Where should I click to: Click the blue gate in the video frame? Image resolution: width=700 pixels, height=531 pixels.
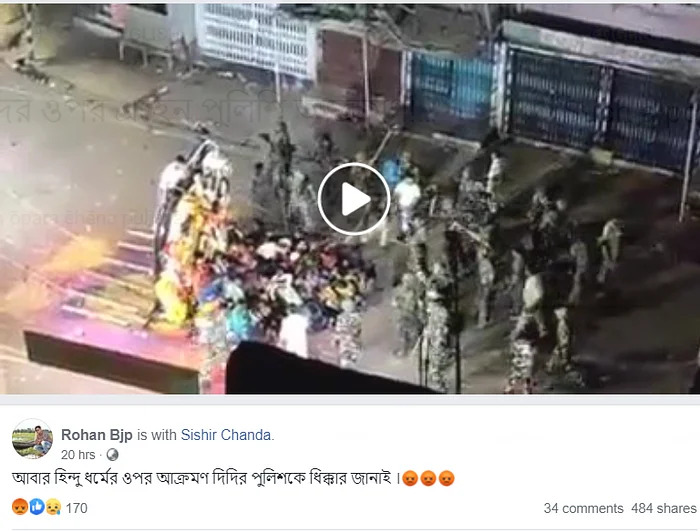451,87
